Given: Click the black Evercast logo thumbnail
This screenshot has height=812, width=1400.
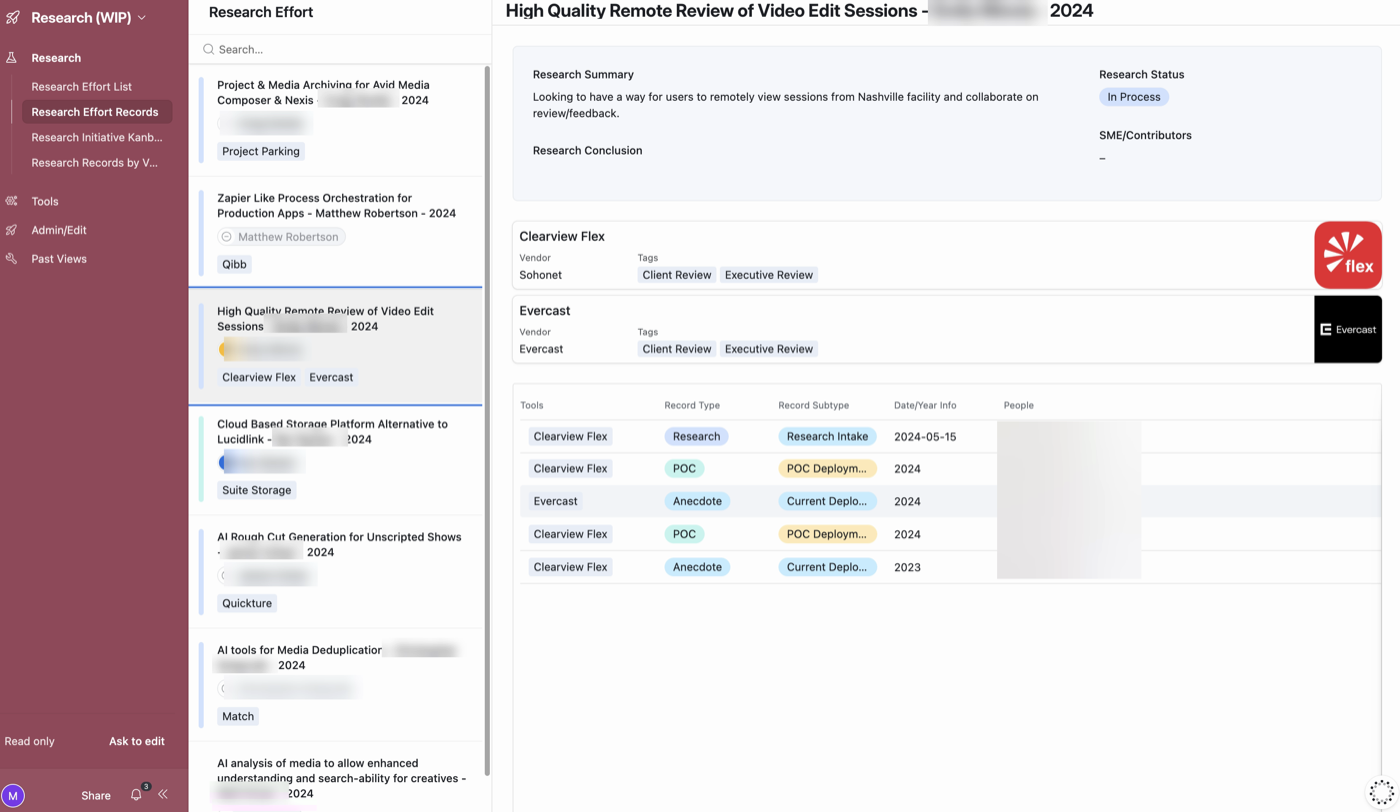Looking at the screenshot, I should click(1347, 329).
